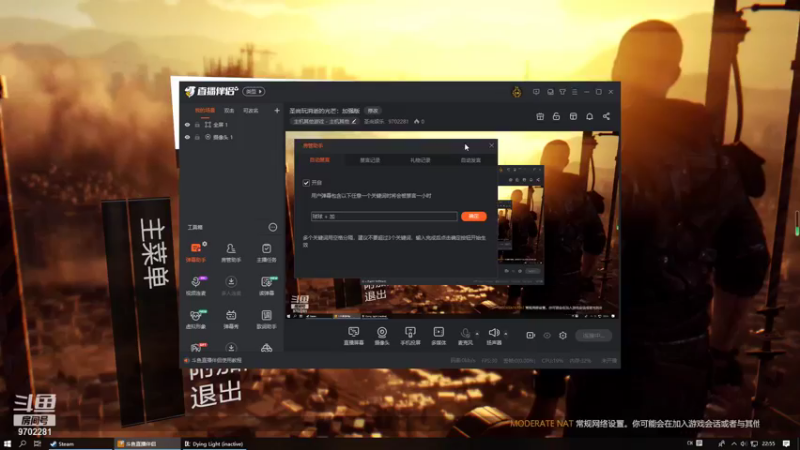Switch to the first orange scene tab

(x=205, y=110)
